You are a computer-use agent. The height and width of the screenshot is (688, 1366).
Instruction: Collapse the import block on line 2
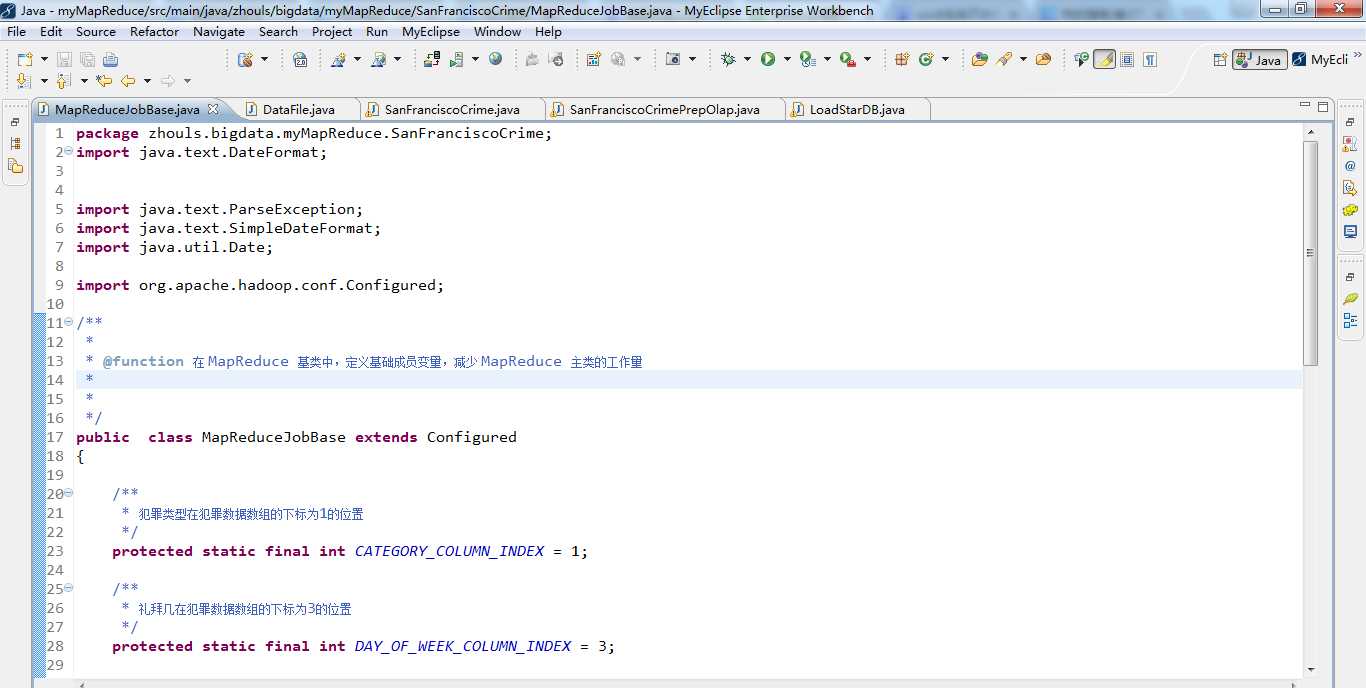click(x=68, y=152)
